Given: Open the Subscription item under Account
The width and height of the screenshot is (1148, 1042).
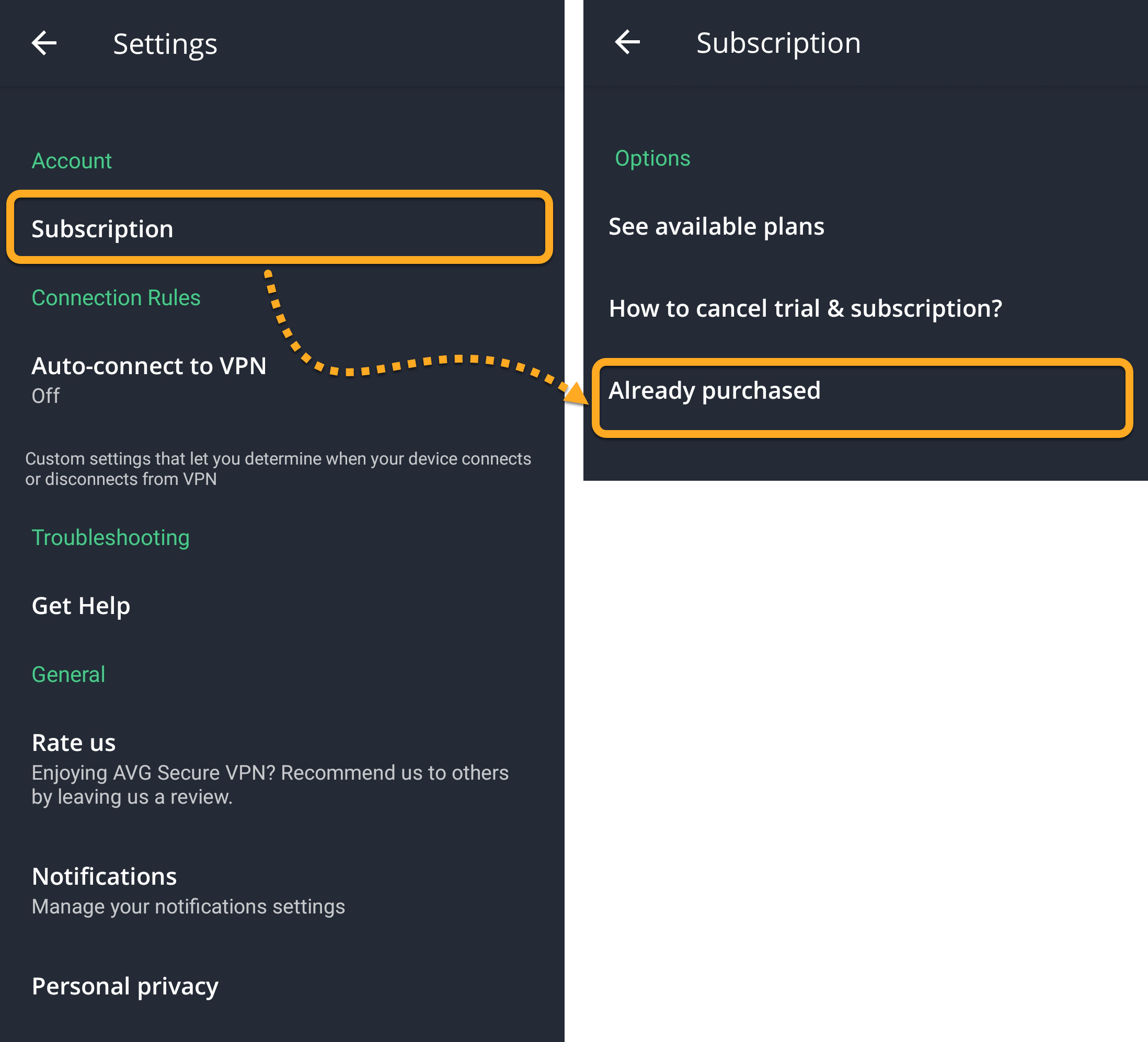Looking at the screenshot, I should tap(280, 228).
